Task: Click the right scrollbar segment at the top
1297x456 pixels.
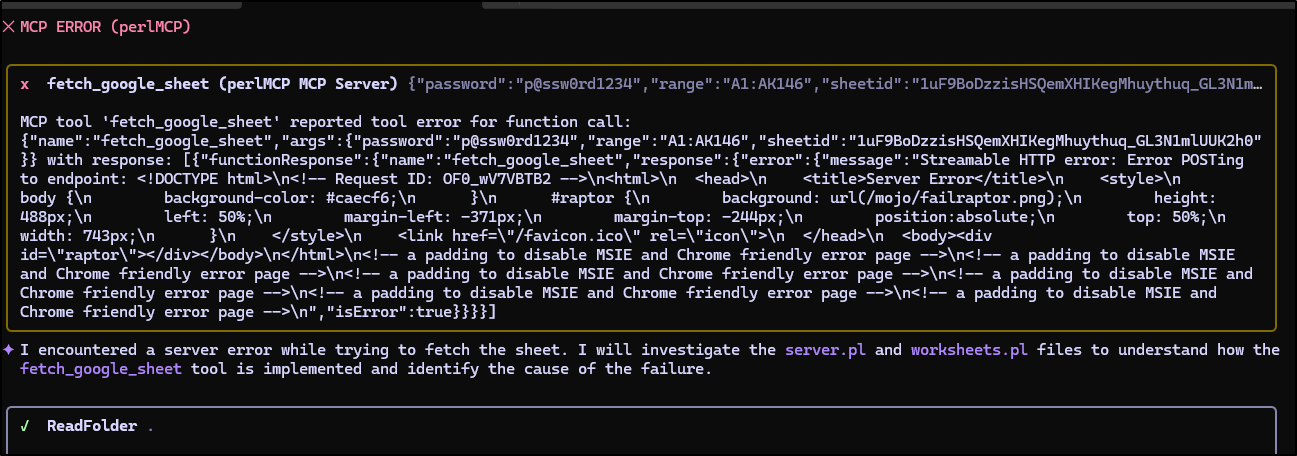Action: tap(888, 4)
